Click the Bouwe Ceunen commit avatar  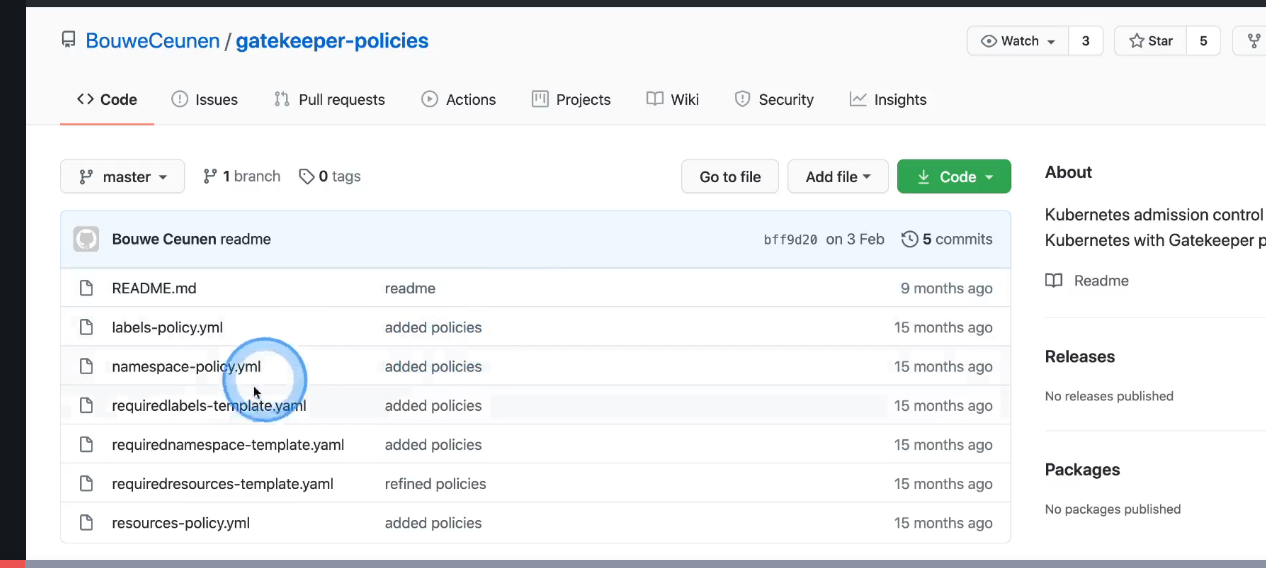click(86, 239)
